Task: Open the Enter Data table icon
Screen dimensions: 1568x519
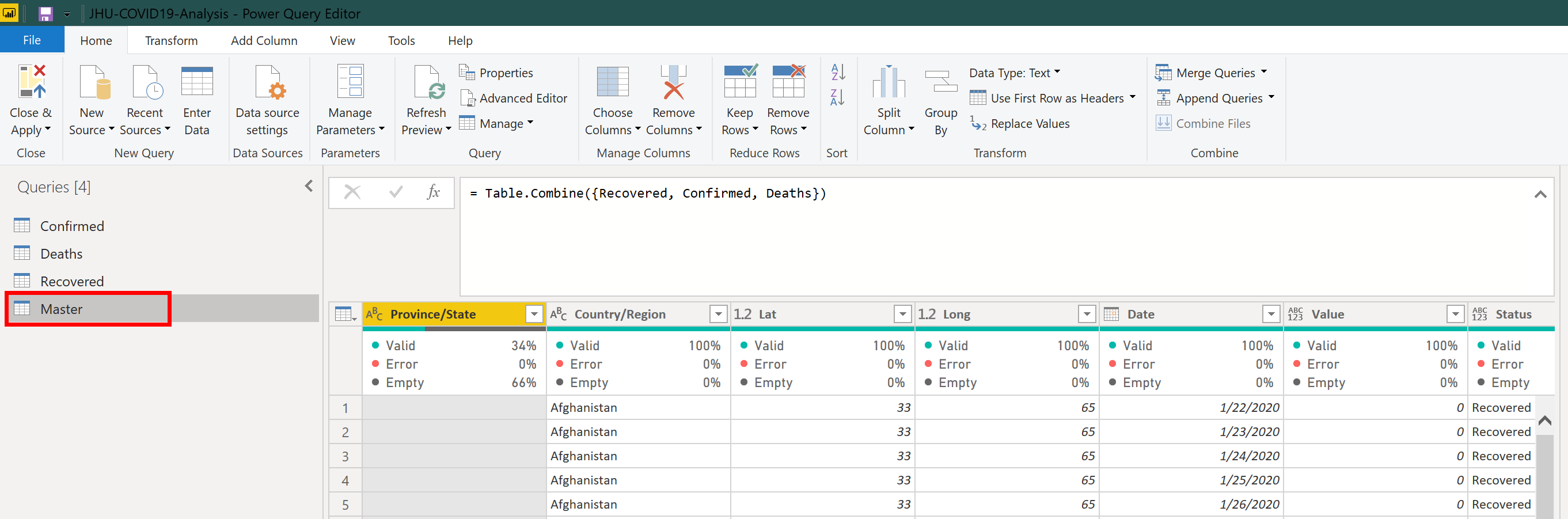Action: click(197, 82)
